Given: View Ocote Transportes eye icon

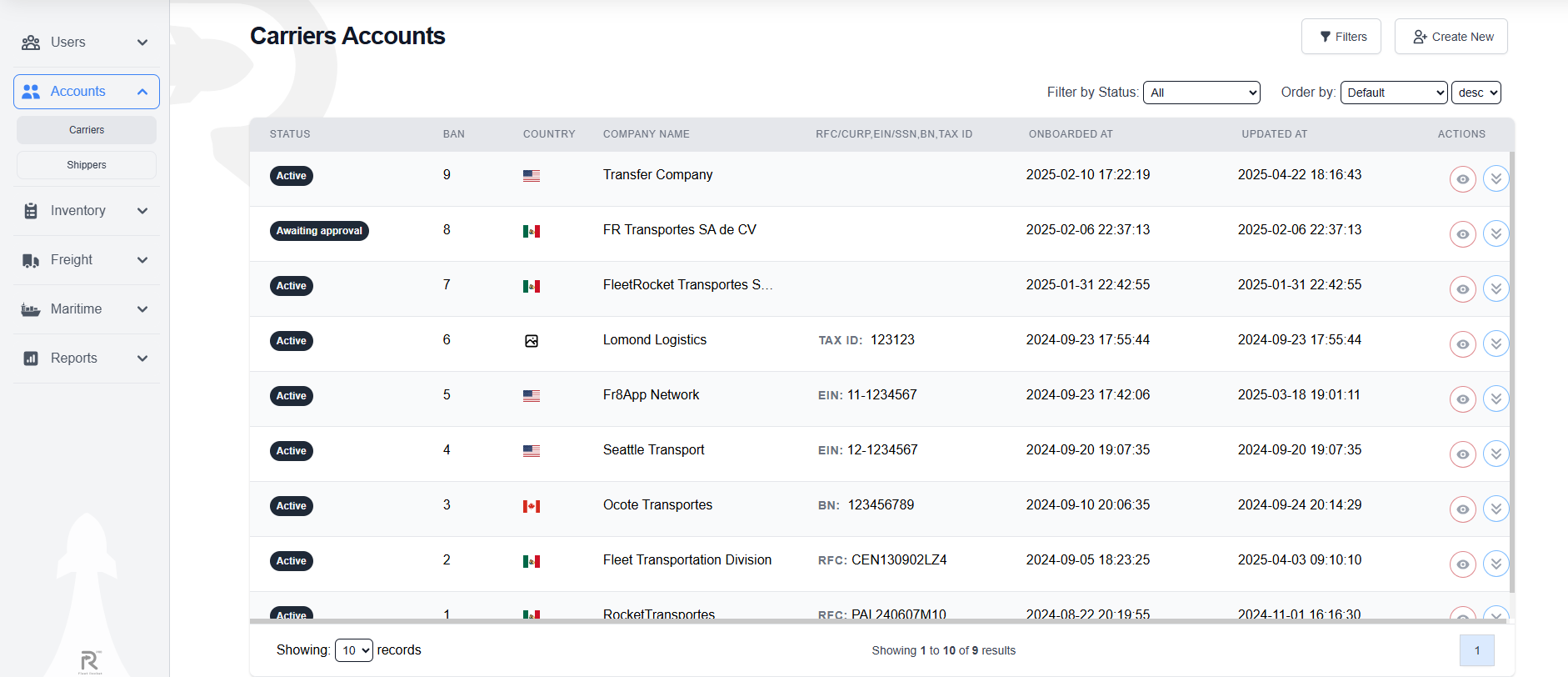Looking at the screenshot, I should coord(1463,509).
